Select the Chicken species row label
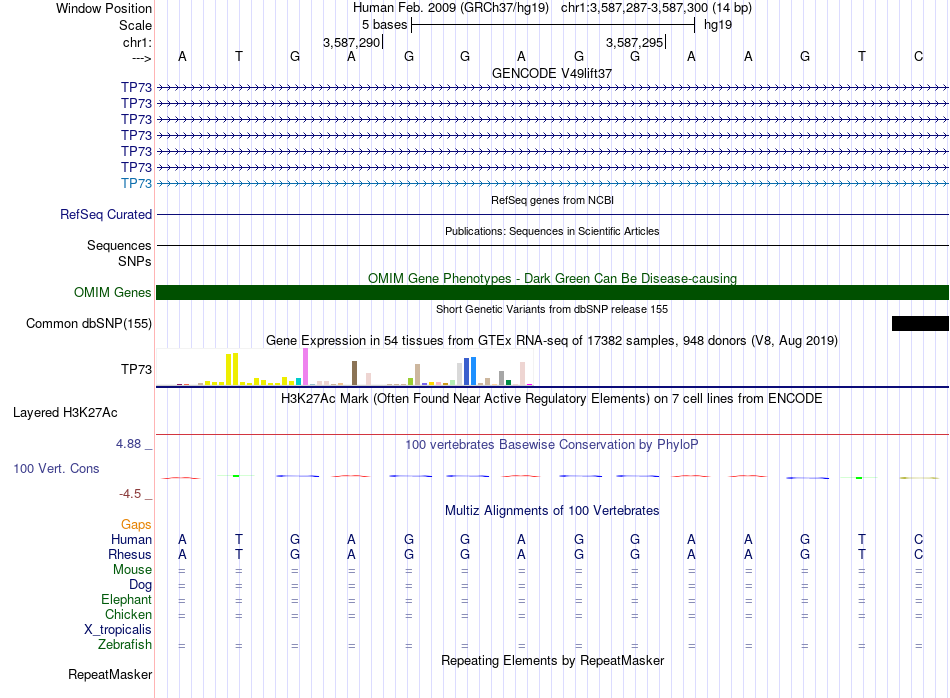 (x=128, y=614)
